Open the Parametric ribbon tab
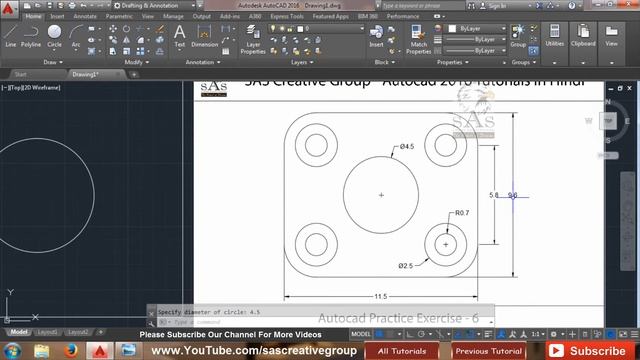Screen dimensions: 640x360 click(119, 16)
